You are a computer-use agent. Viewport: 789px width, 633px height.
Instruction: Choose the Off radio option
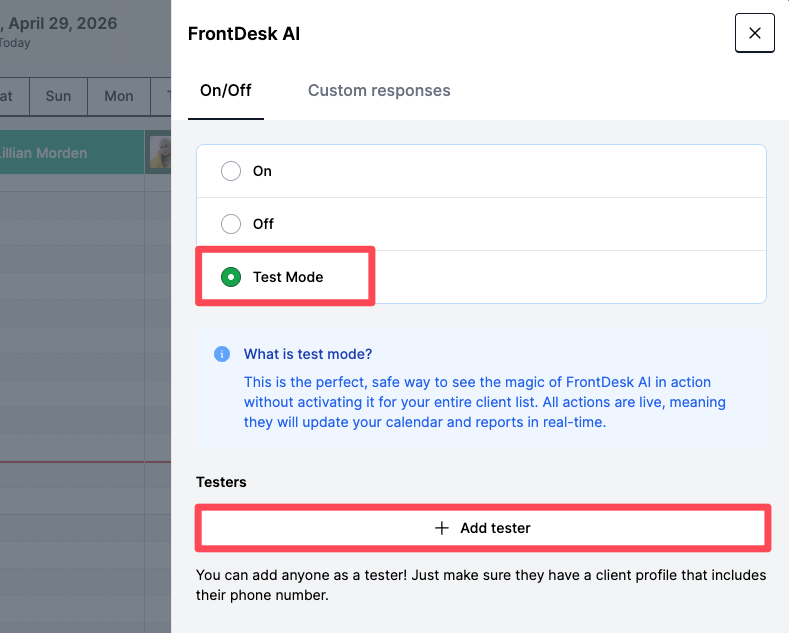231,224
